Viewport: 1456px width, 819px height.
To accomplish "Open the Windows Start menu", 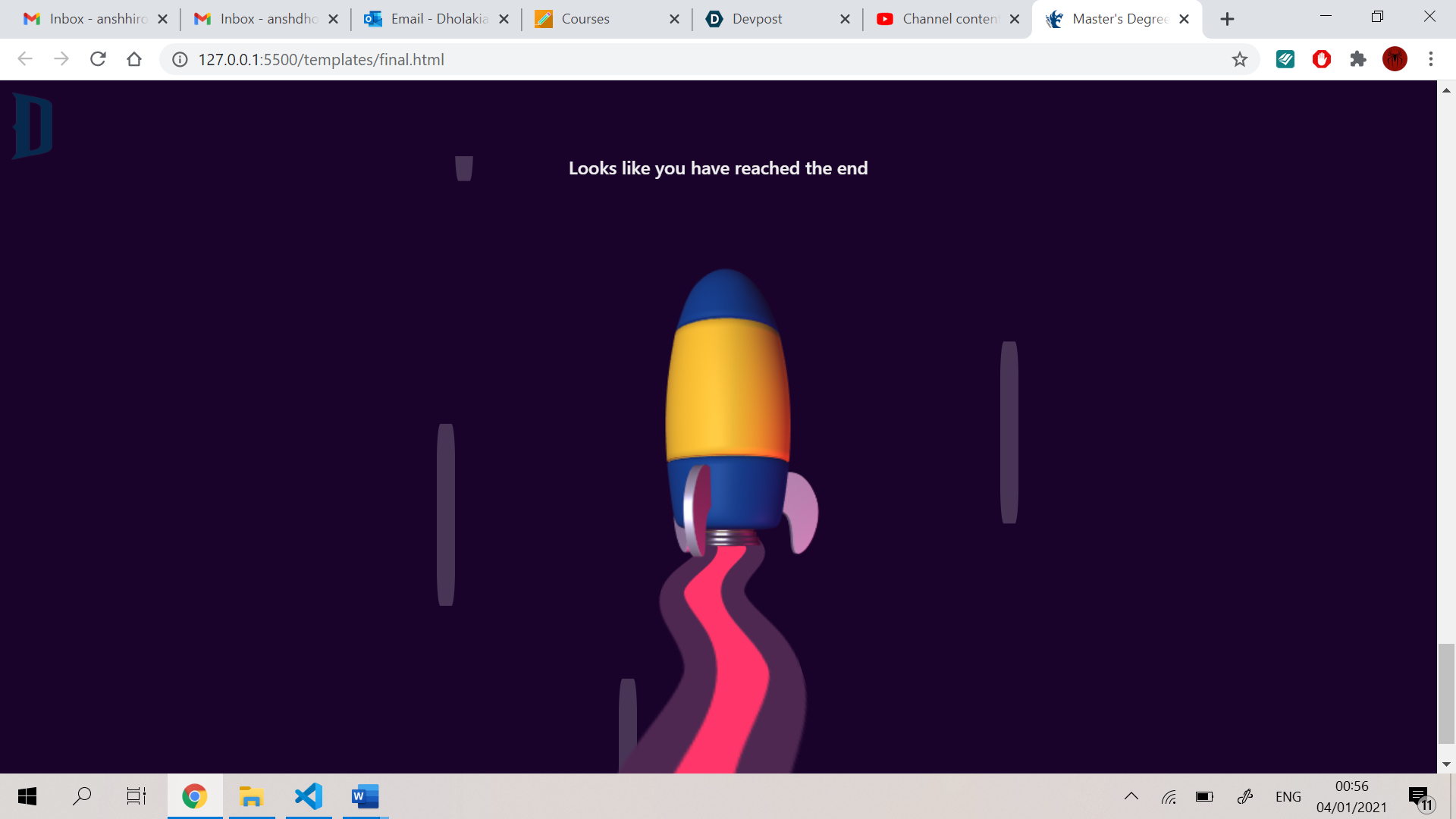I will 27,796.
